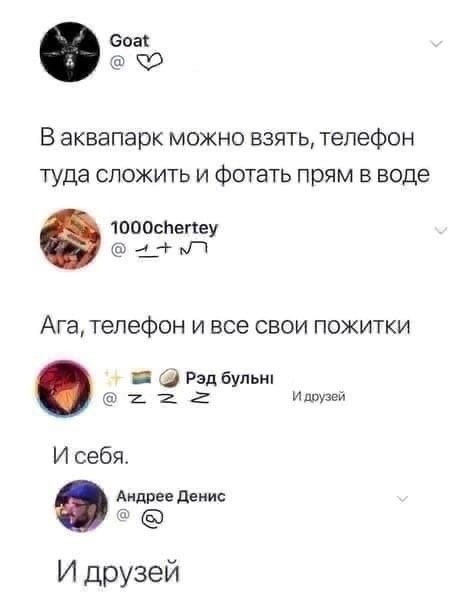468x604 pixels.
Task: Select the reply text "И себя."
Action: pos(91,457)
